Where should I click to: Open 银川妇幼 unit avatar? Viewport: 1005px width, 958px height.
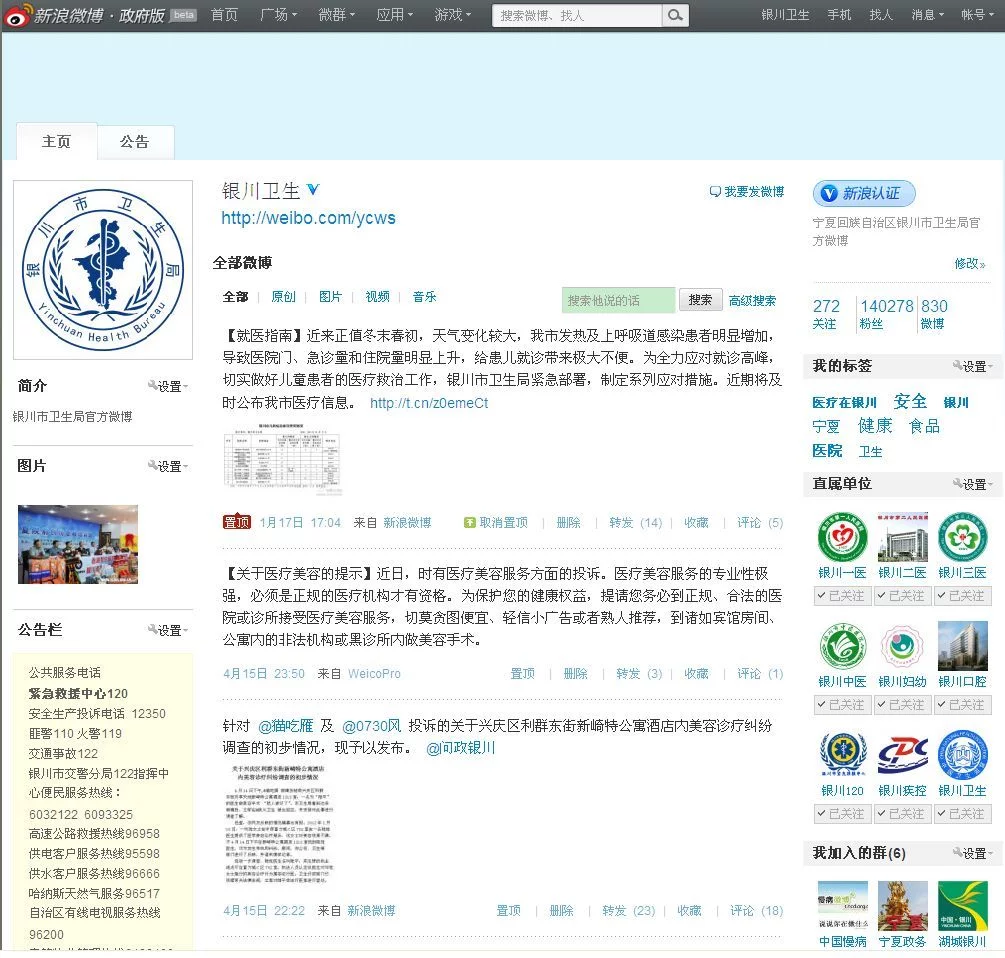(x=902, y=646)
